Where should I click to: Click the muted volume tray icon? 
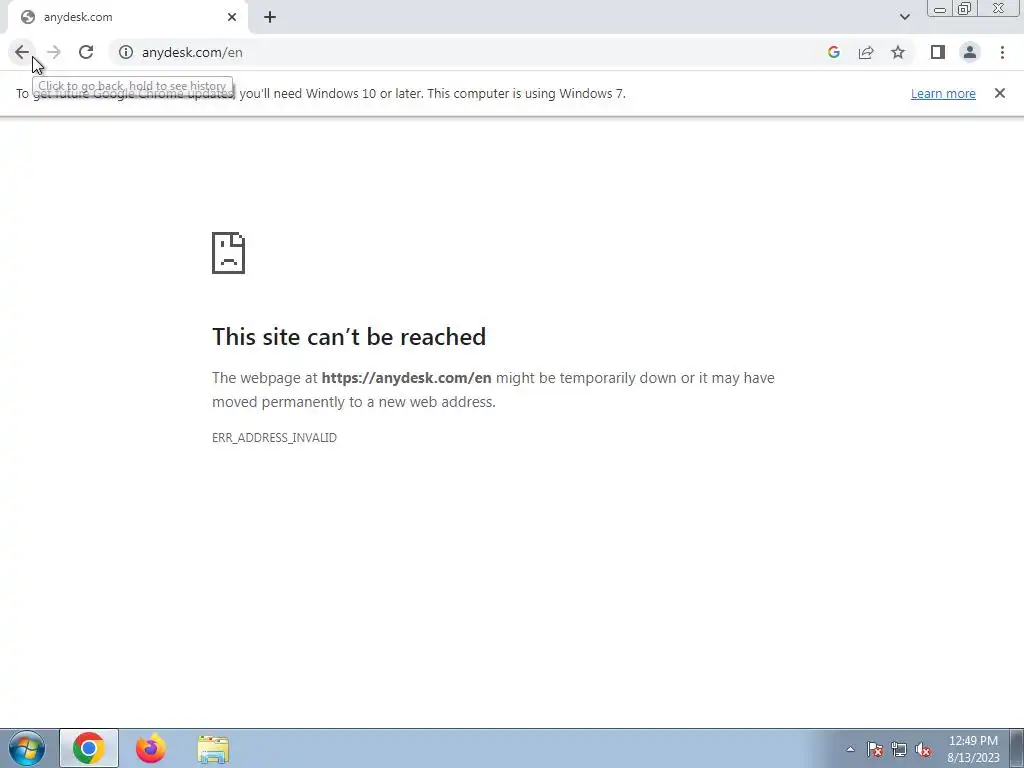pos(923,749)
